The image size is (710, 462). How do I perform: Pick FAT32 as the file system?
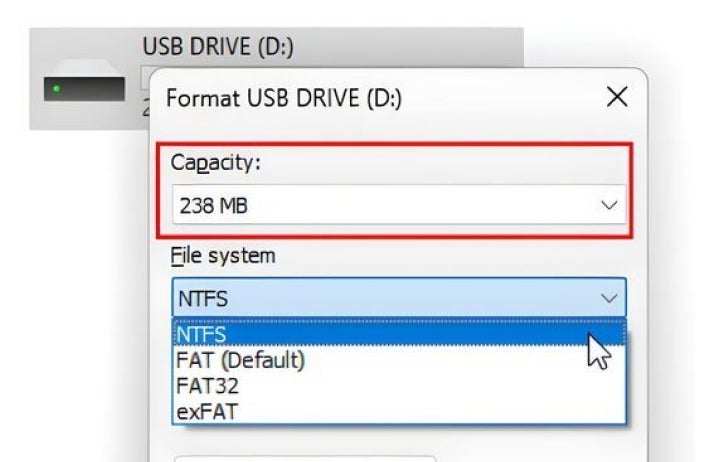coord(207,385)
